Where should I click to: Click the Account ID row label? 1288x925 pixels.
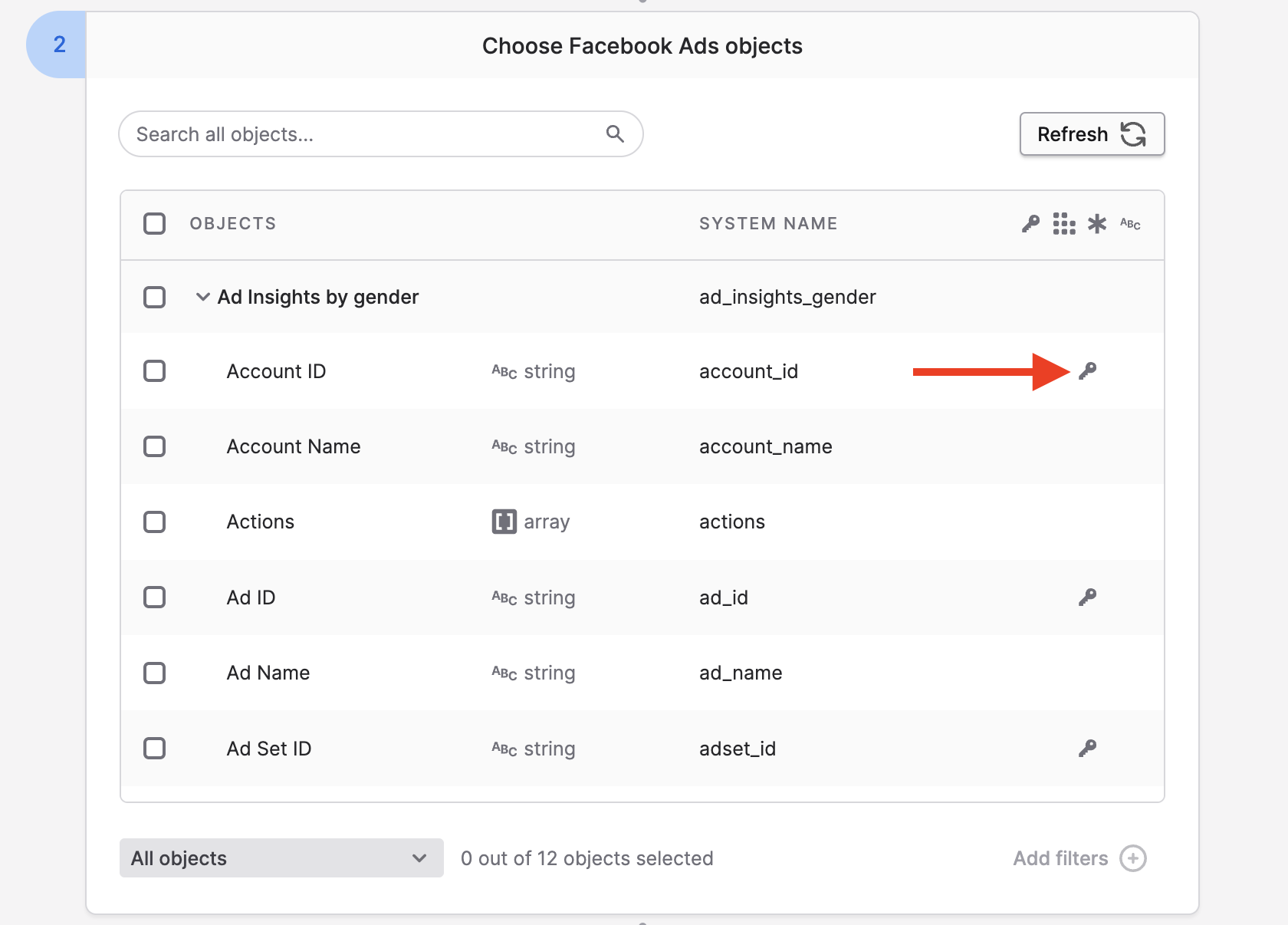coord(276,371)
